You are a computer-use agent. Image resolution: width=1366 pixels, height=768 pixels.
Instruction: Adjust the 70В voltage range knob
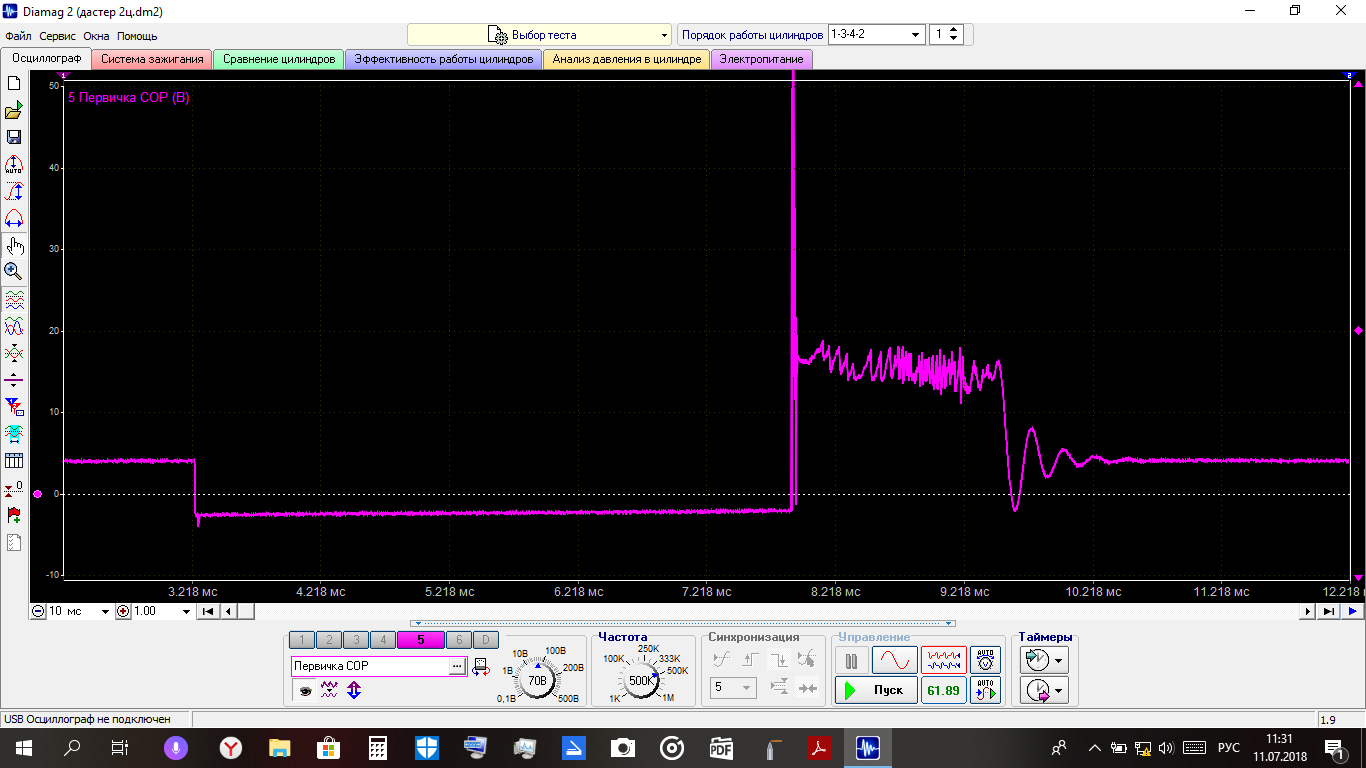(538, 680)
